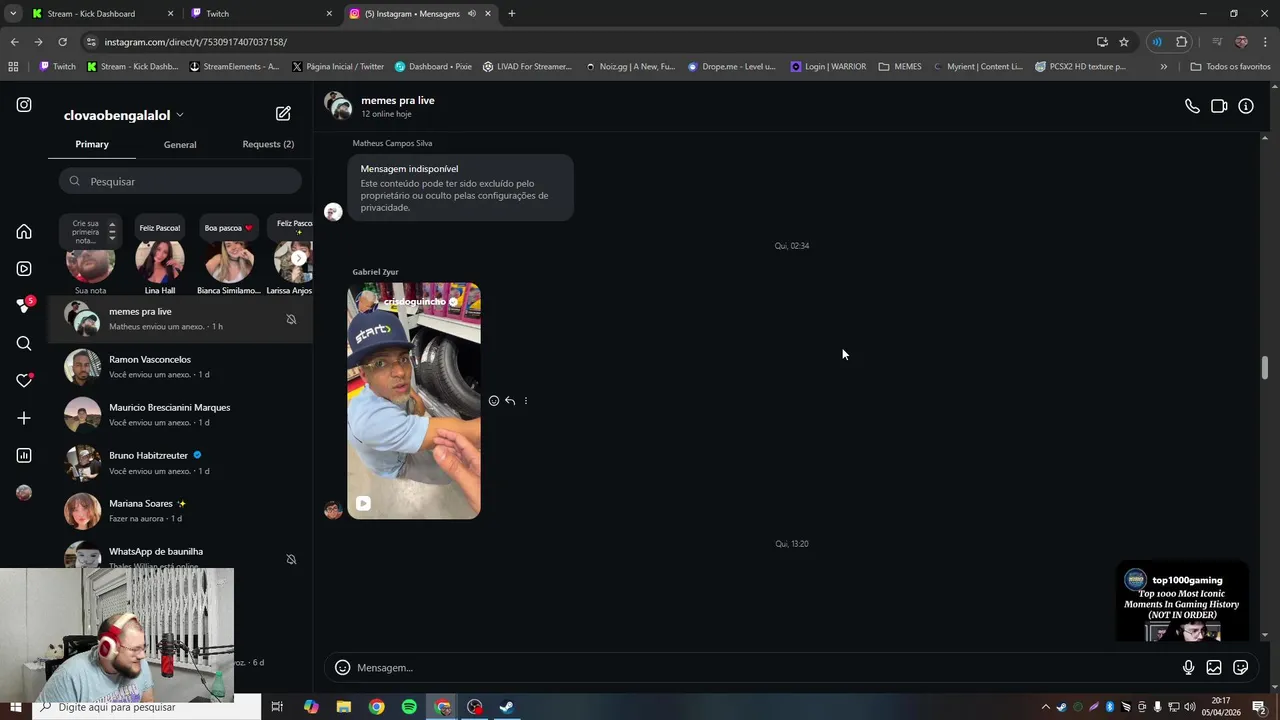Image resolution: width=1280 pixels, height=720 pixels.
Task: Reload the page in Chrome
Action: click(62, 42)
